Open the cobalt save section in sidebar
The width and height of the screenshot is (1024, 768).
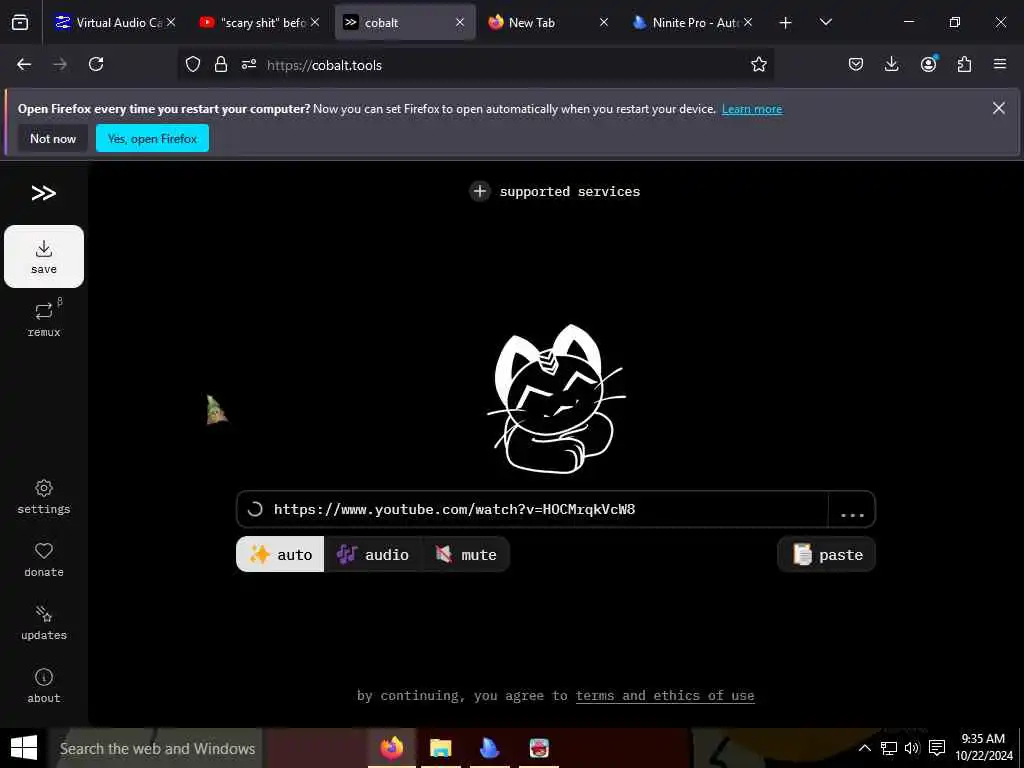(44, 256)
